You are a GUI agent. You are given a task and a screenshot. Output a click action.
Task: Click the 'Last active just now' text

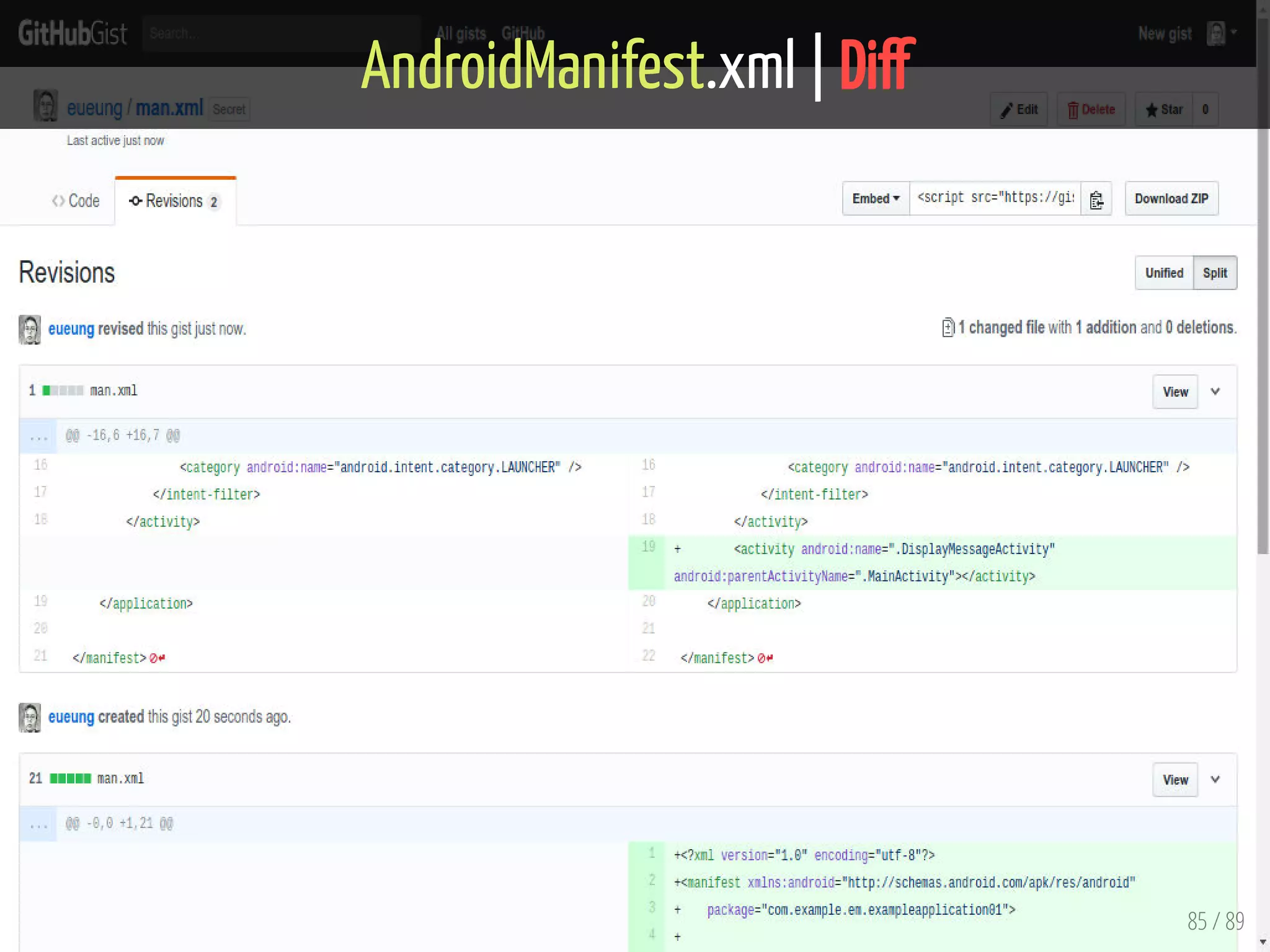coord(115,141)
